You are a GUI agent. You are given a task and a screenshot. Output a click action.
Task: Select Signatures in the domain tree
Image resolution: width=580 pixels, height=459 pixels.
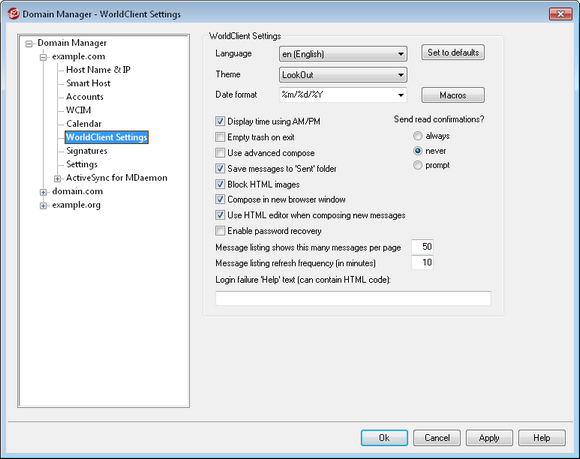(87, 151)
